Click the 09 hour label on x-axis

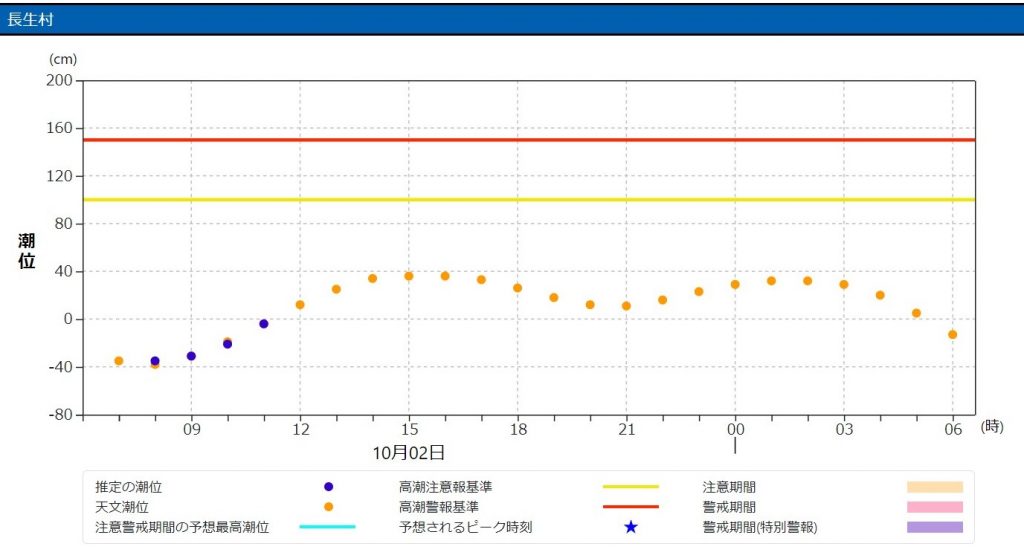(x=191, y=429)
